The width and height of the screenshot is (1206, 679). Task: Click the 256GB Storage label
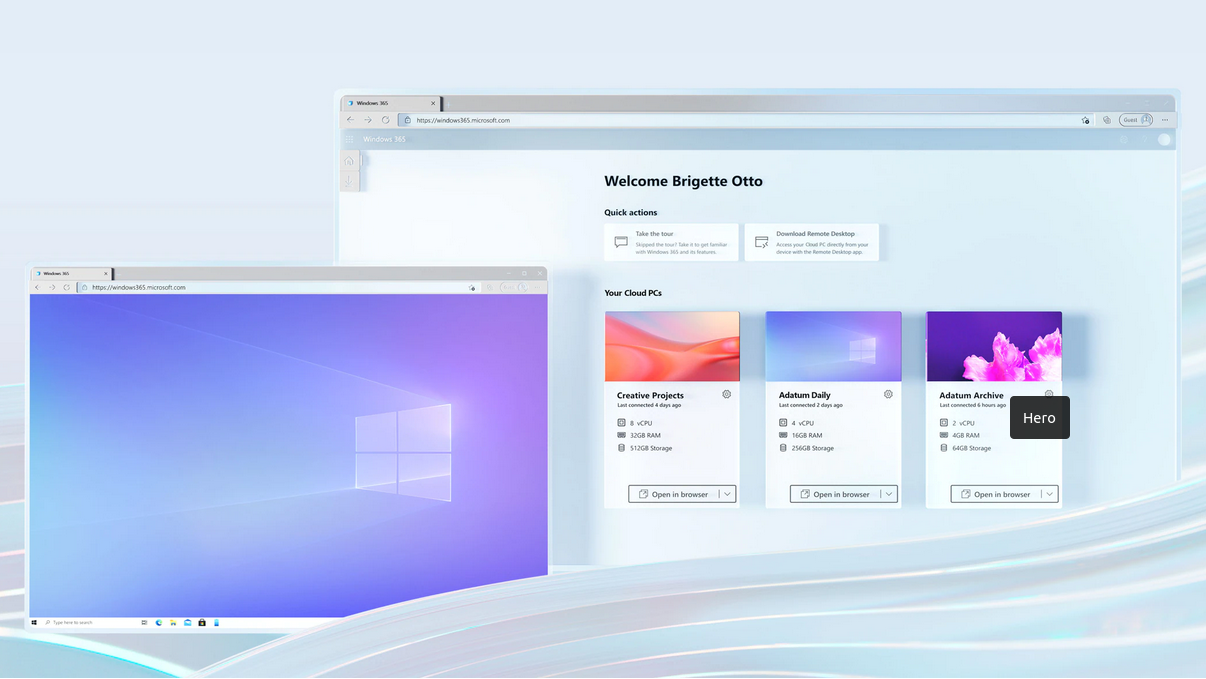click(x=813, y=448)
